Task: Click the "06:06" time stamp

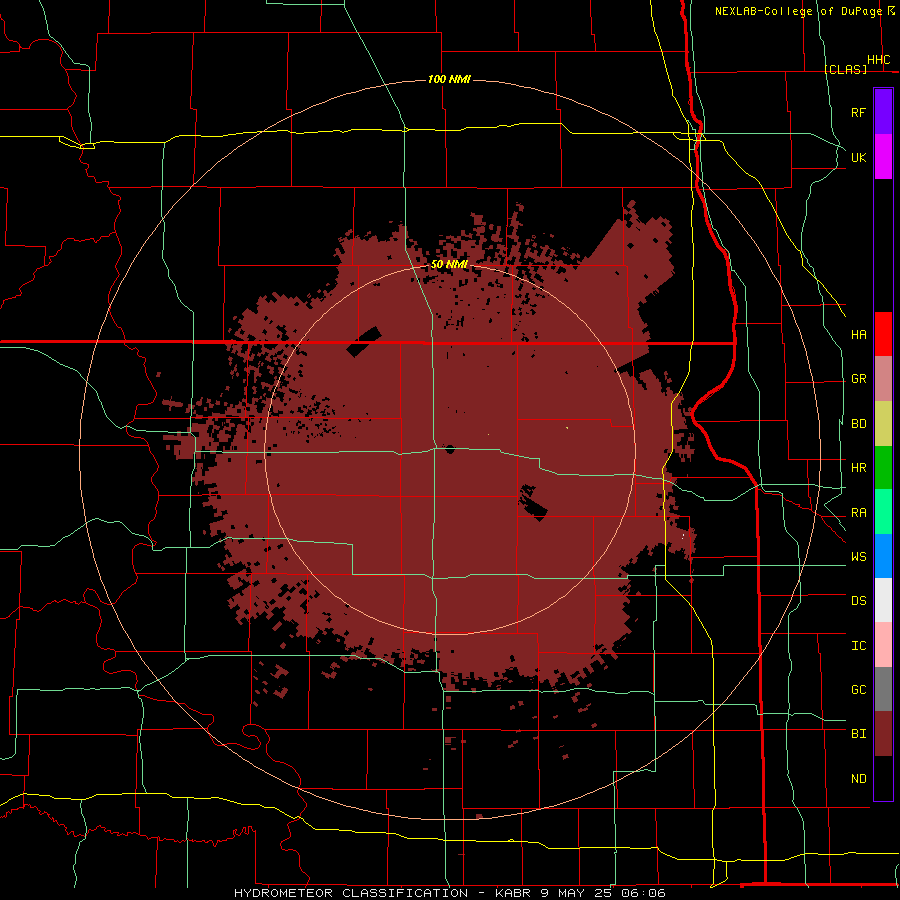Action: 645,893
